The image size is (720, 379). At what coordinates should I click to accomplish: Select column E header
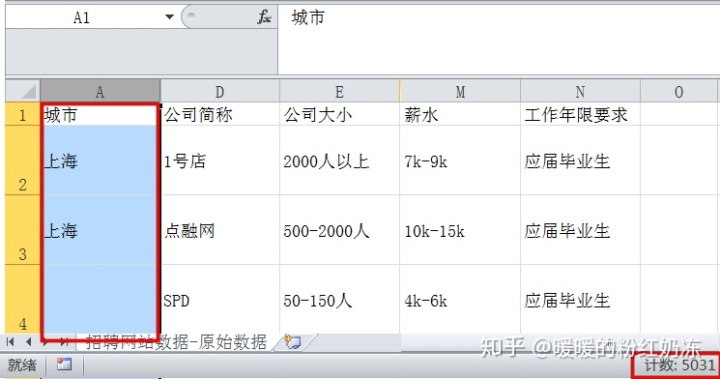[x=339, y=91]
